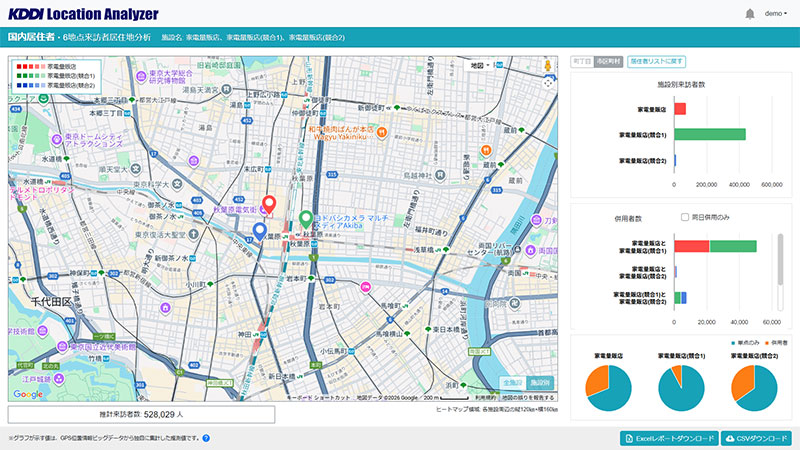
Task: Click the green map pin marker
Action: pyautogui.click(x=305, y=219)
